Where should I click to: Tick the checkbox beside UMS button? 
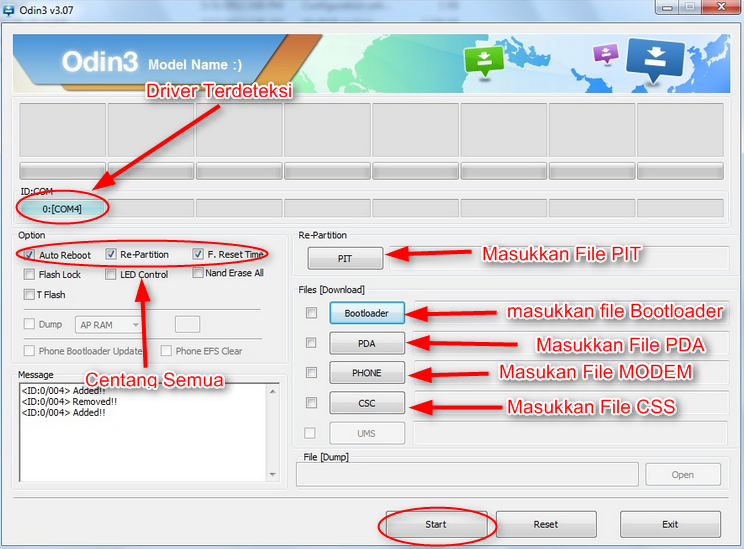click(x=309, y=433)
